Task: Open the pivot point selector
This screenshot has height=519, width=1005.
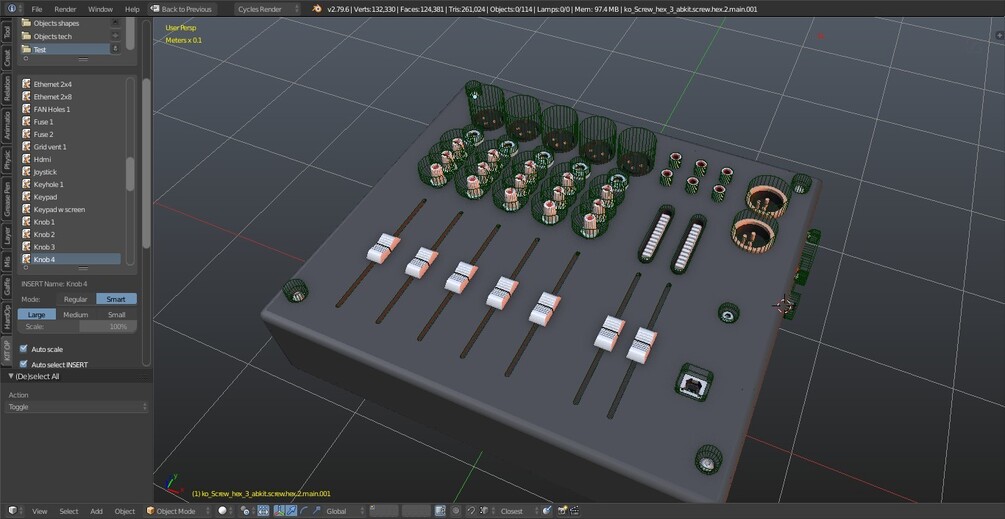Action: [x=245, y=511]
